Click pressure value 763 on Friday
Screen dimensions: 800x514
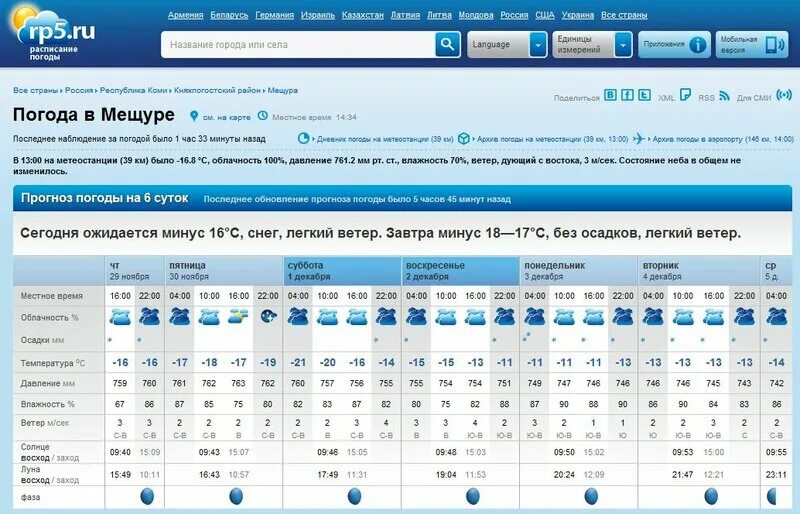(x=238, y=383)
